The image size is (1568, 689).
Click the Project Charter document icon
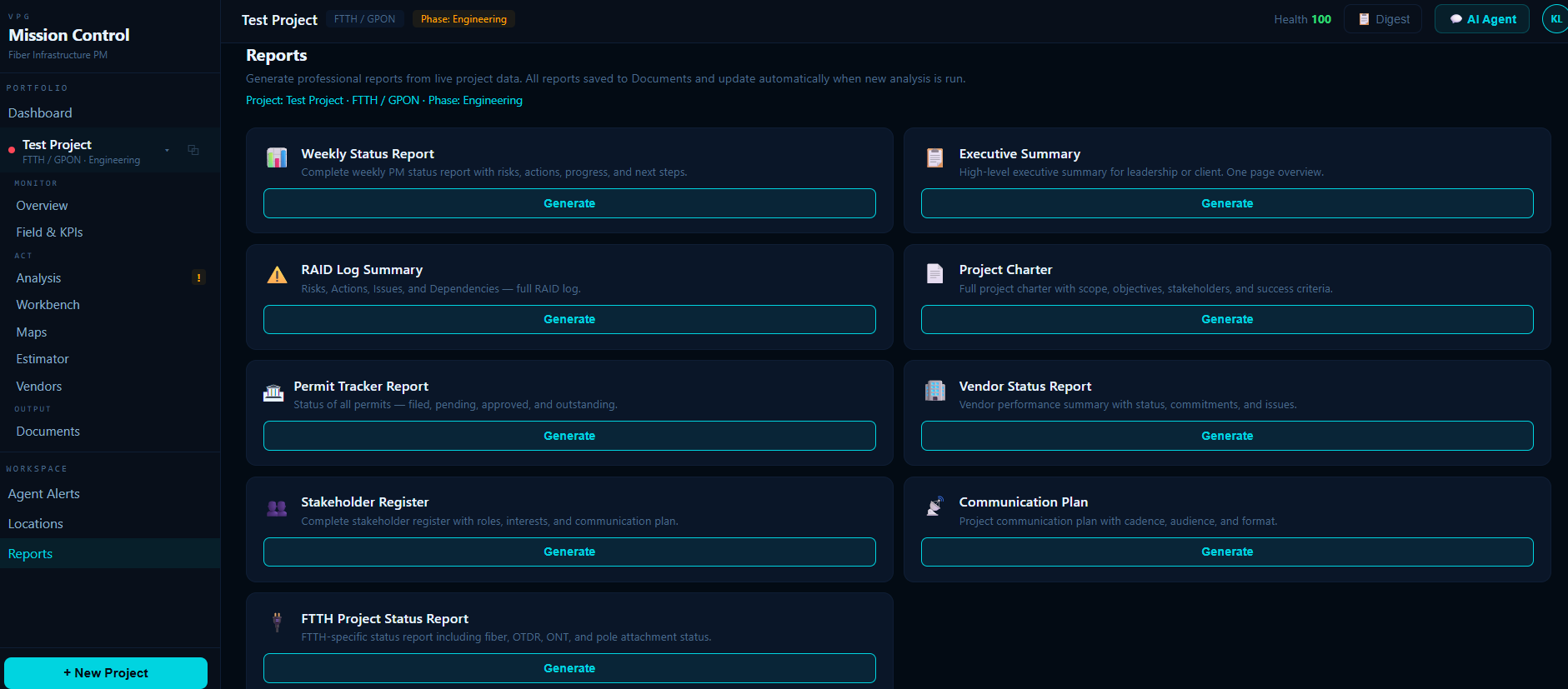[935, 274]
